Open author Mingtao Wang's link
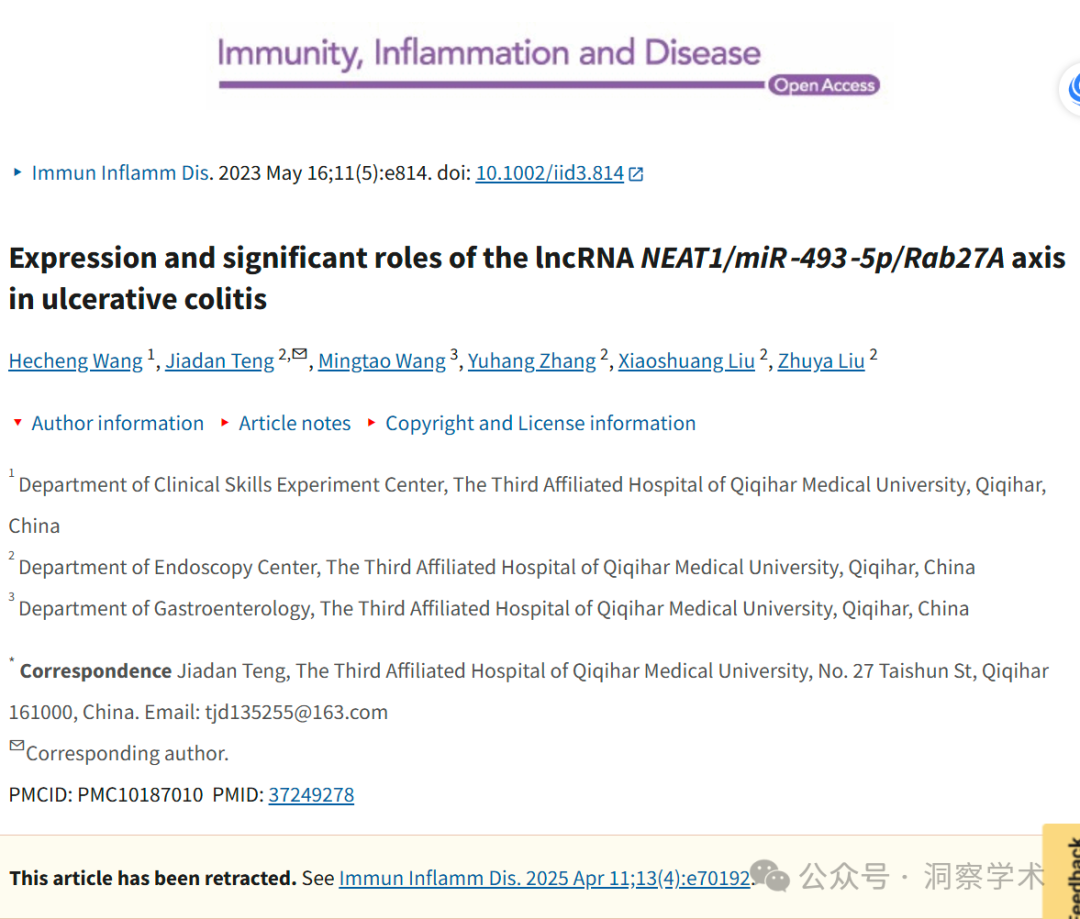1080x919 pixels. click(382, 361)
